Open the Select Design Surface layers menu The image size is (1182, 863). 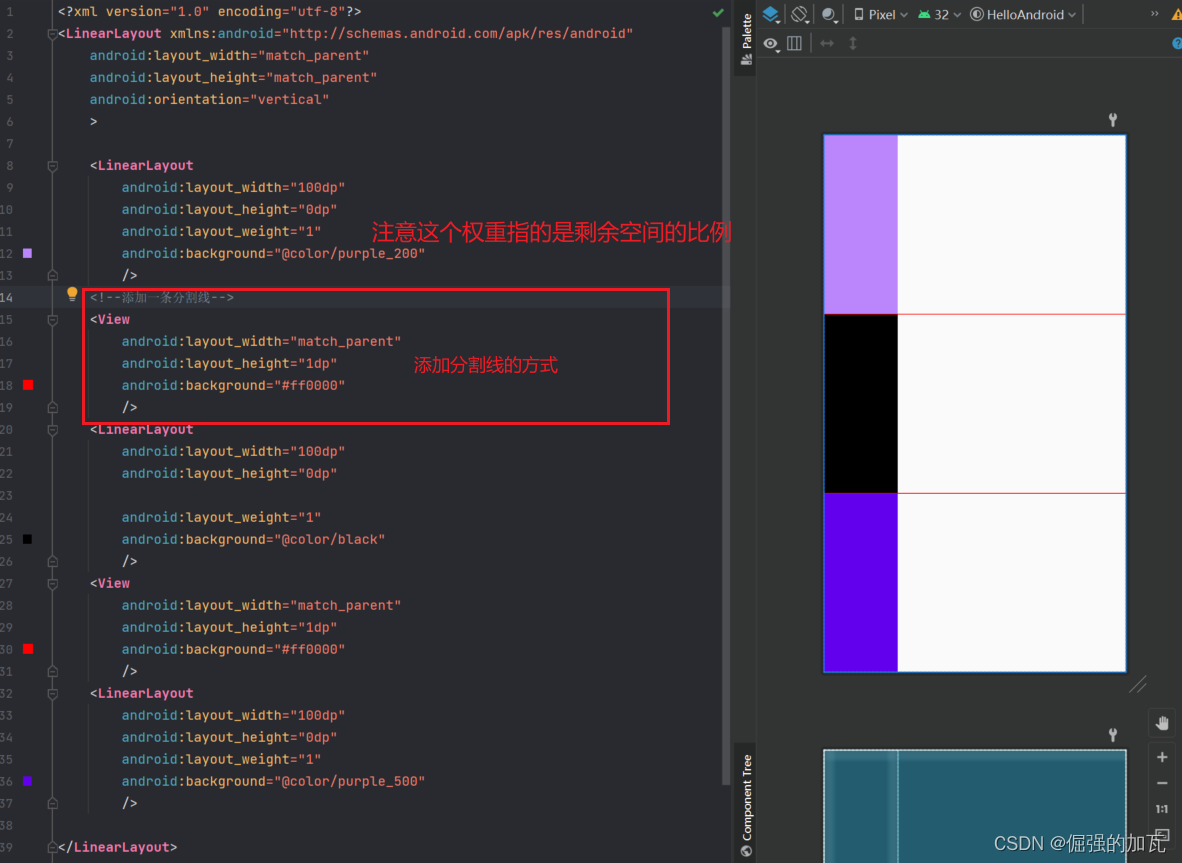(x=771, y=14)
